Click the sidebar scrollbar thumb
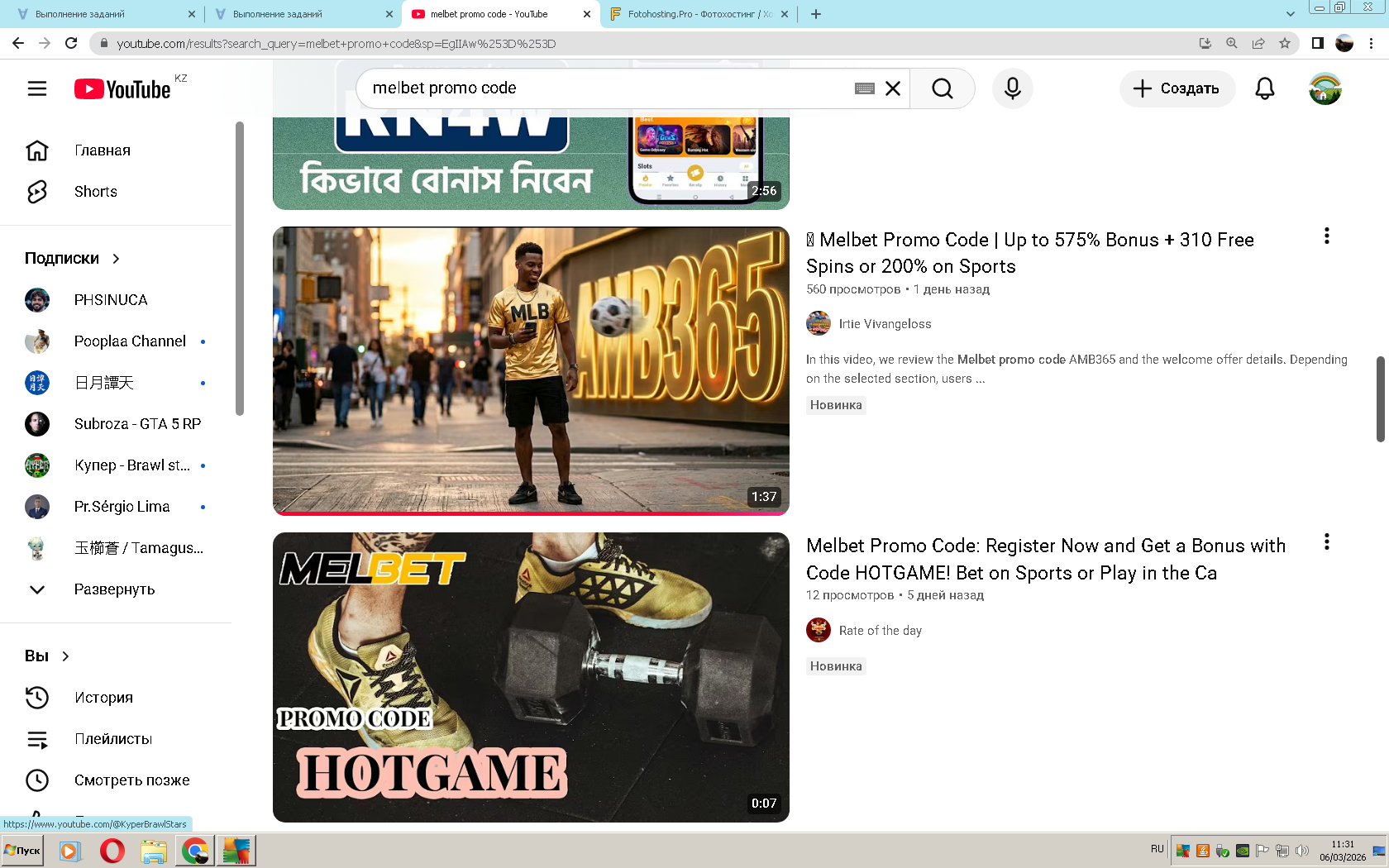This screenshot has width=1389, height=868. point(240,269)
